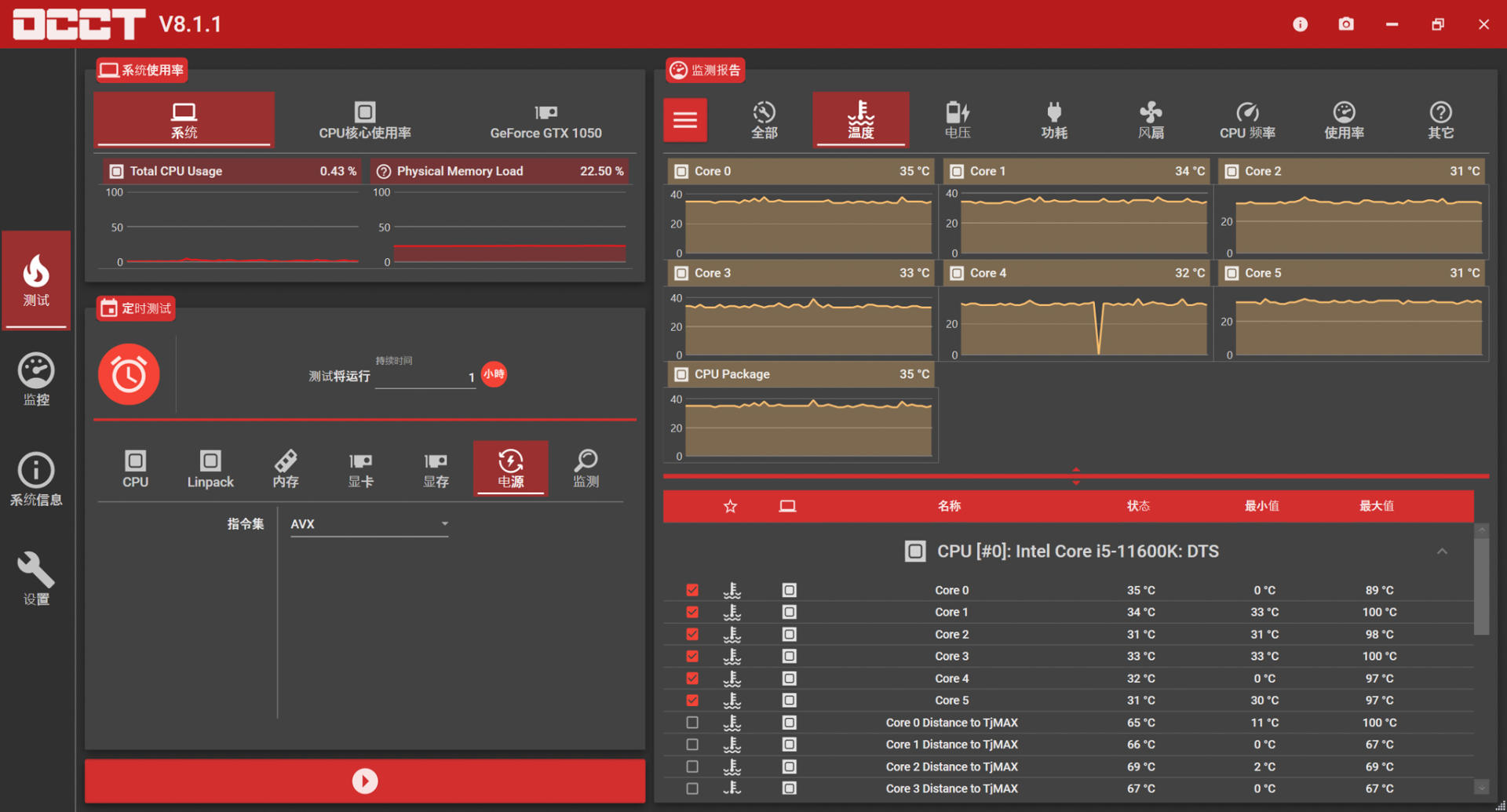Viewport: 1507px width, 812px height.
Task: Uncheck the Core 1 graph checkbox
Action: (x=692, y=612)
